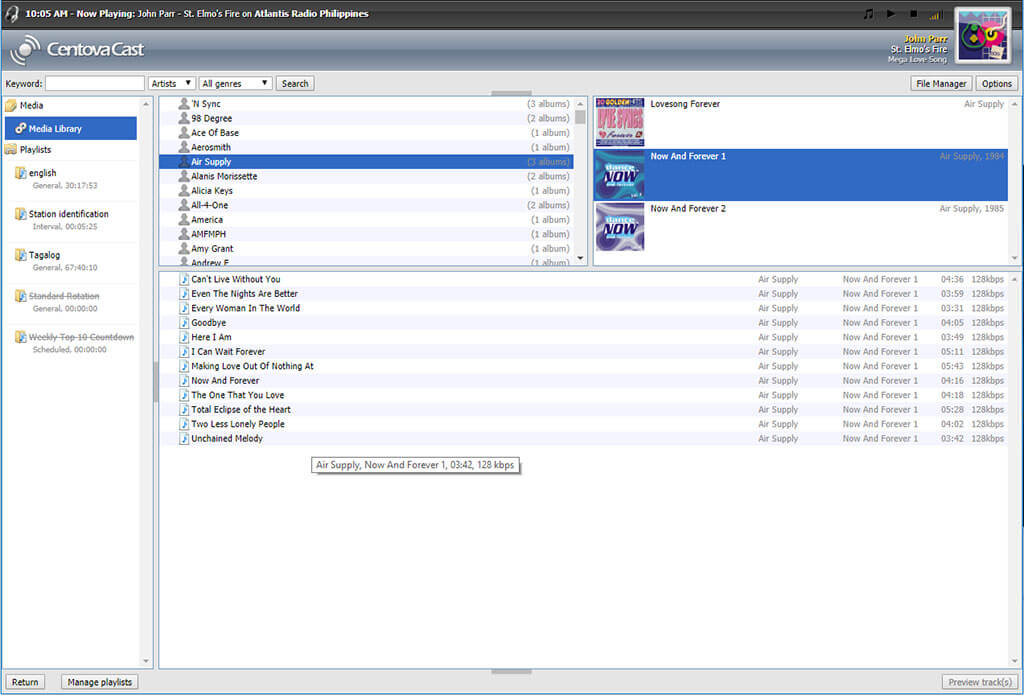The height and width of the screenshot is (695, 1024).
Task: Select track Here I Am
Action: click(x=583, y=337)
